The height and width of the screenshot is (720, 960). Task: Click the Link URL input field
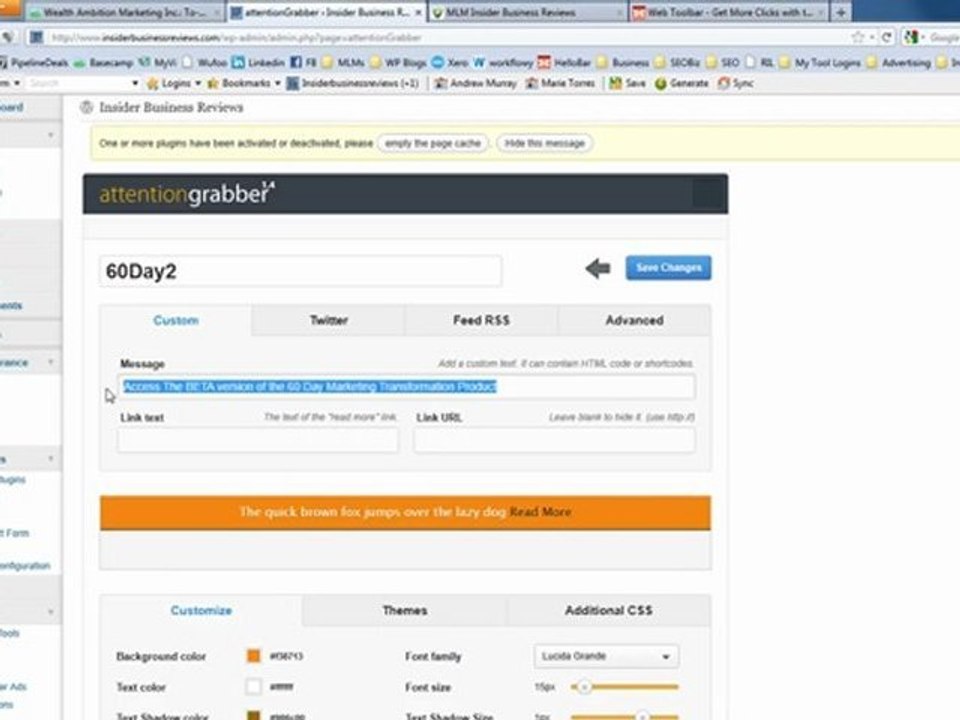coord(555,440)
